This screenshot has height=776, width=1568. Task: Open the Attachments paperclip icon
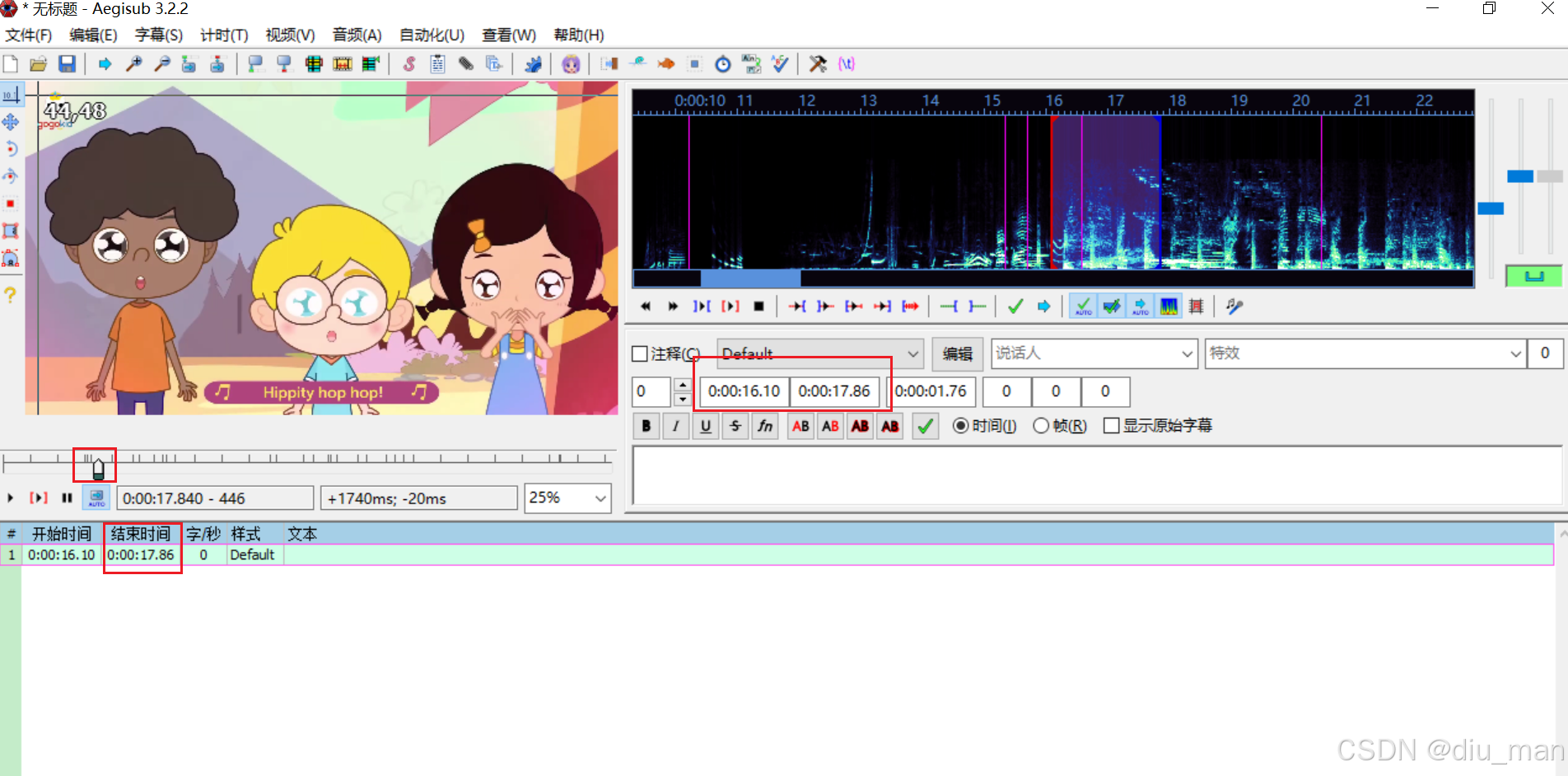click(x=466, y=64)
